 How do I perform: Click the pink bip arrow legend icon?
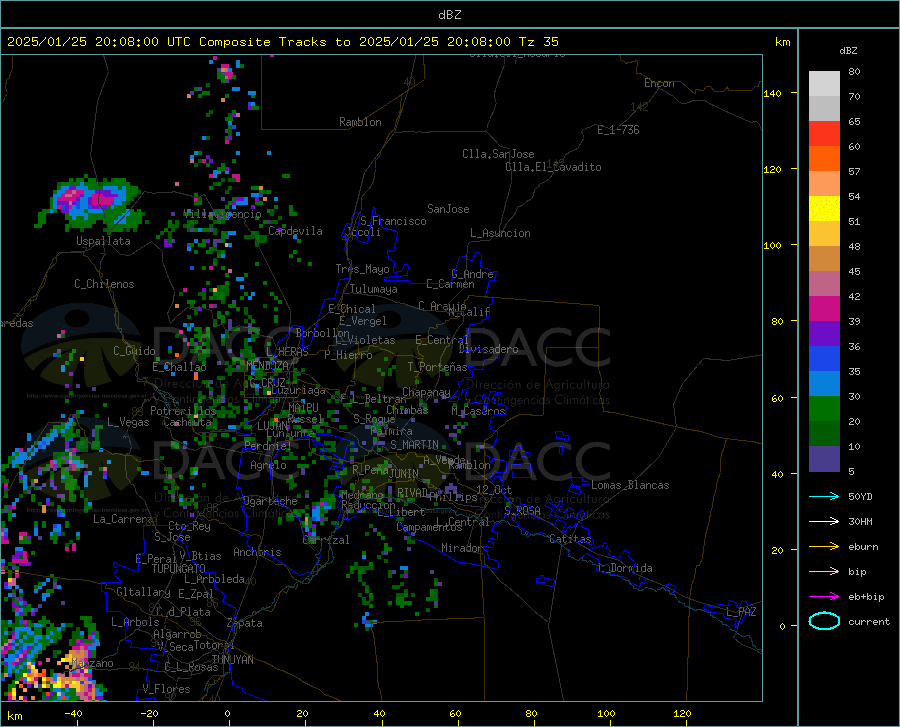tap(824, 572)
